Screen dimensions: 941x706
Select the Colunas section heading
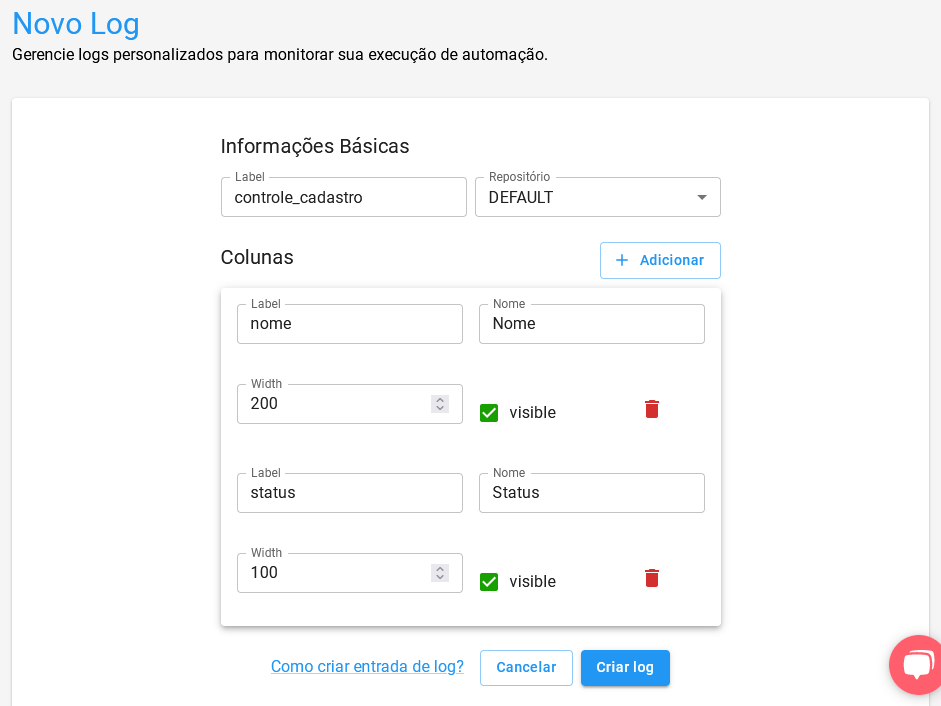point(256,257)
